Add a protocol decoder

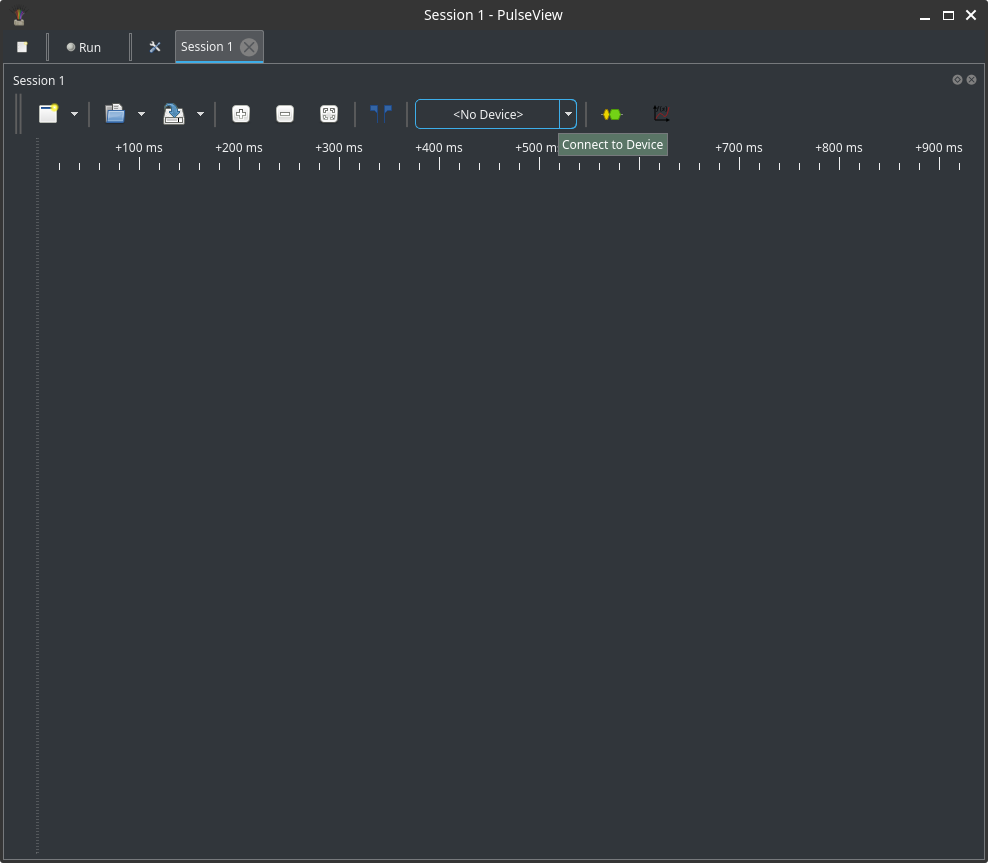click(x=611, y=114)
